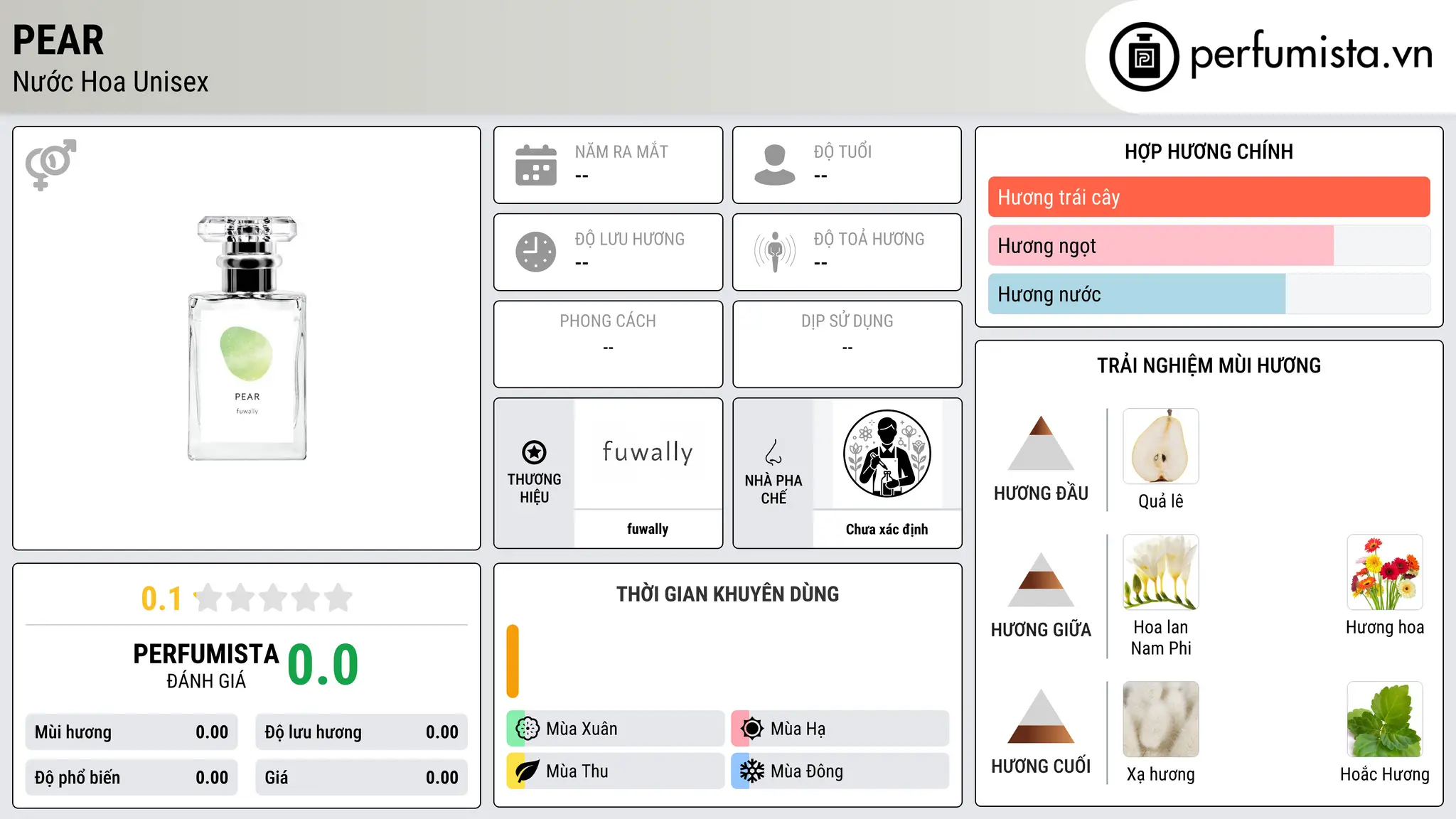Click the Hương nước accord bar
Viewport: 1456px width, 819px height.
(x=1209, y=294)
